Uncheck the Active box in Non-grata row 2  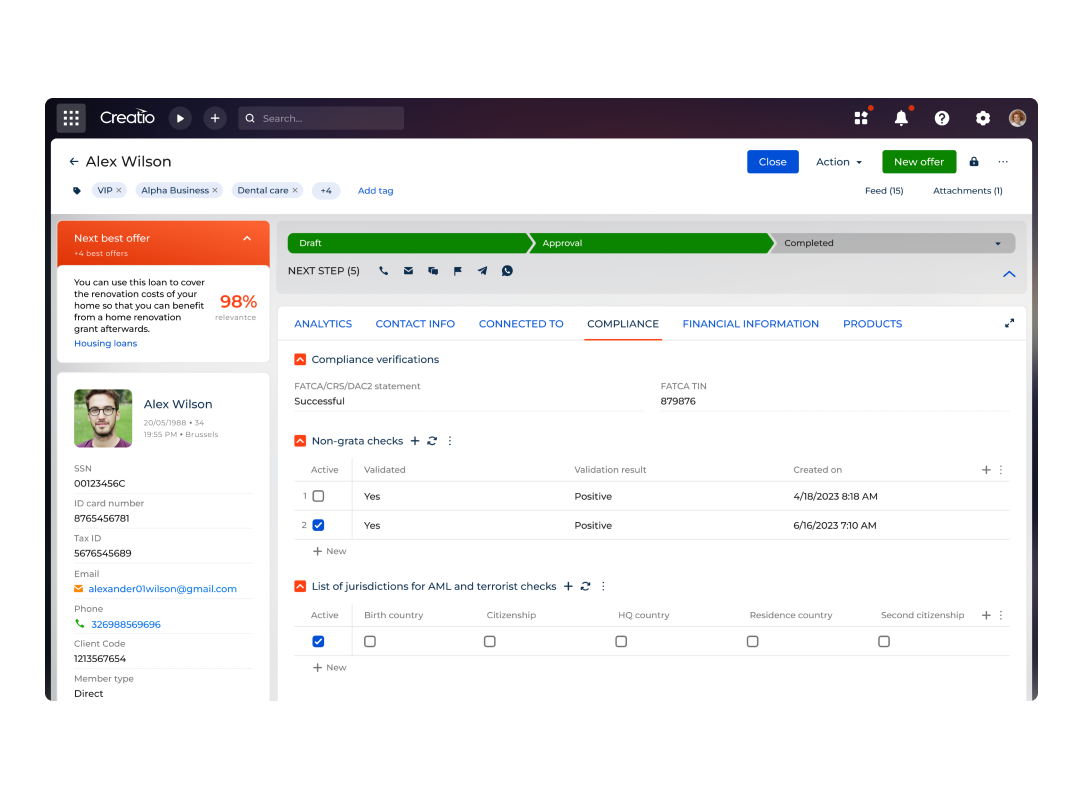(318, 525)
